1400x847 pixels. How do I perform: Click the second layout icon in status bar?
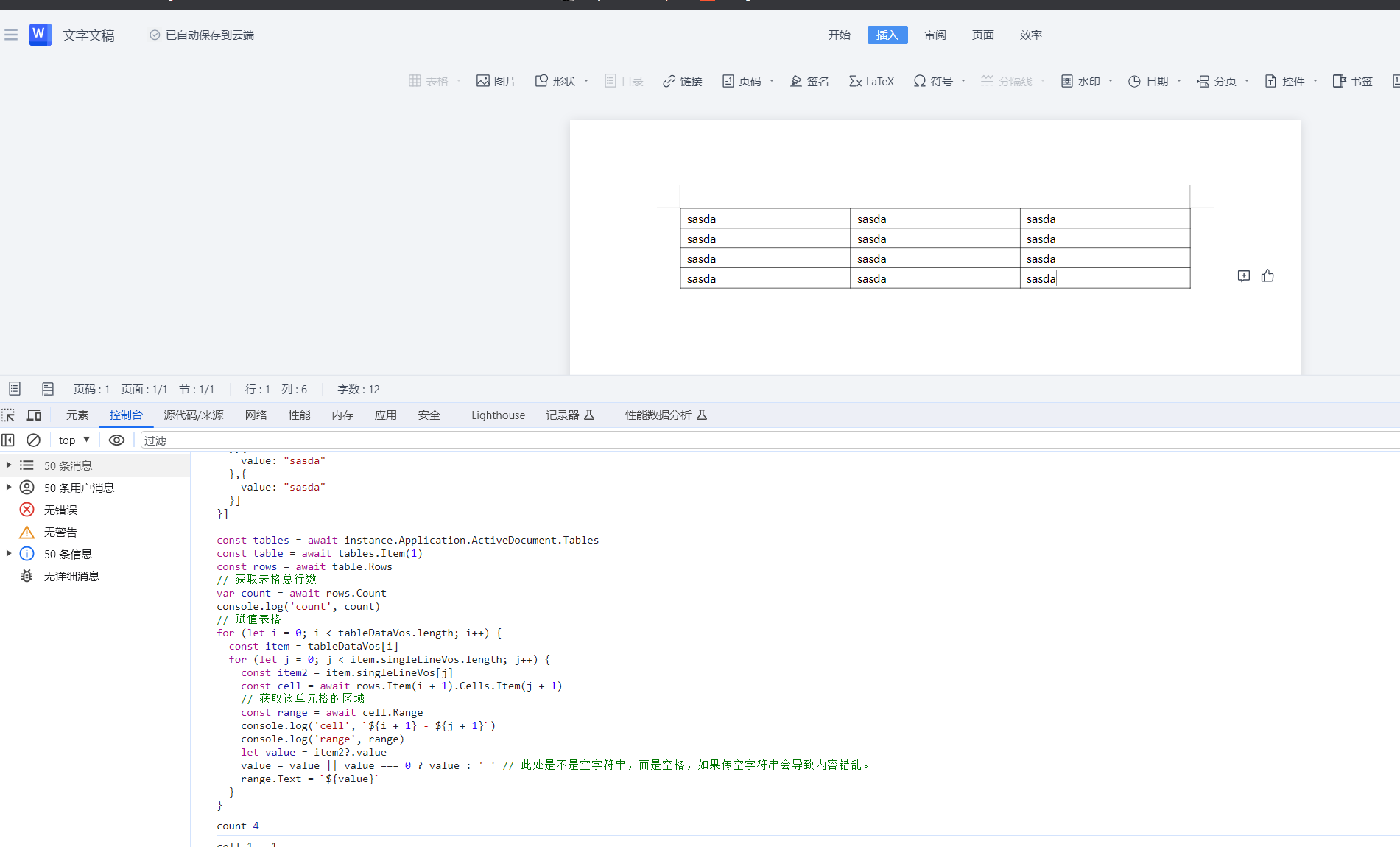tap(48, 389)
